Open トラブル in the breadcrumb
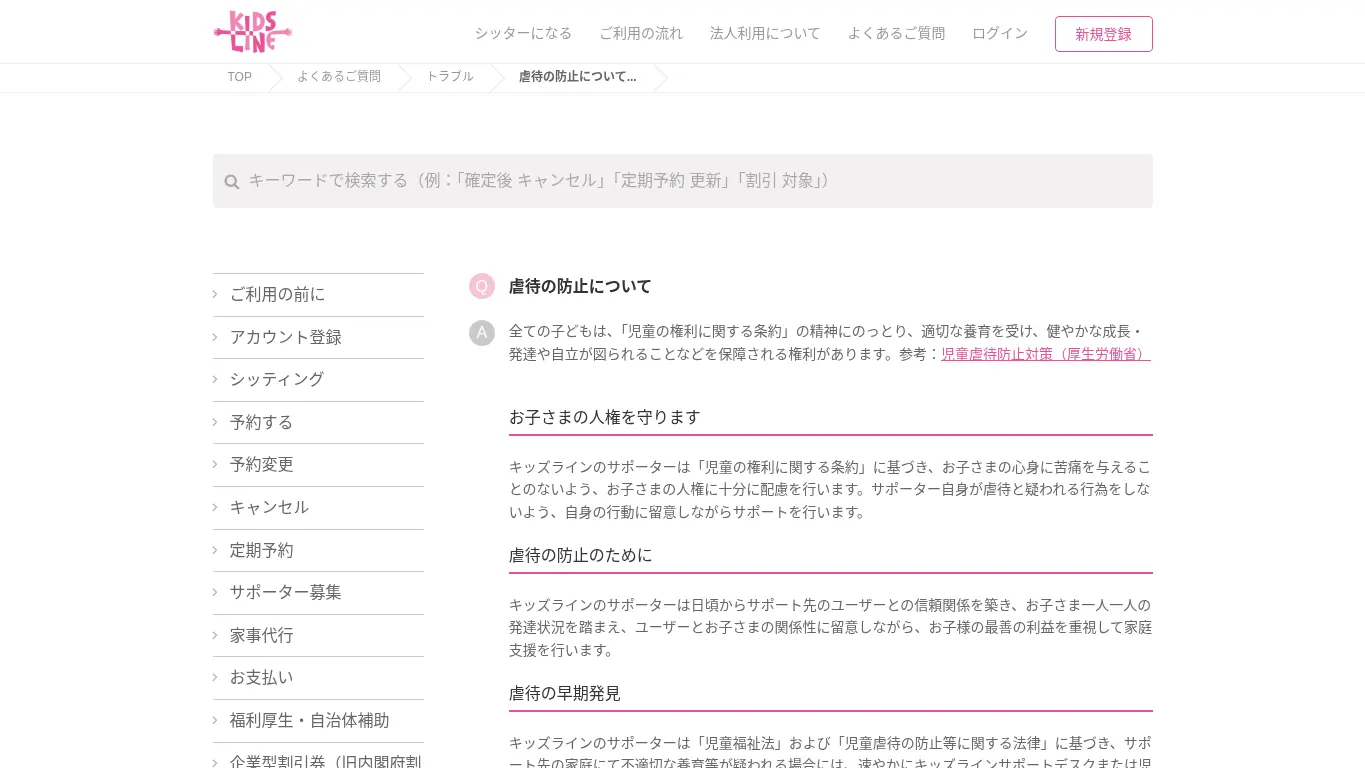This screenshot has width=1365, height=768. pyautogui.click(x=450, y=77)
